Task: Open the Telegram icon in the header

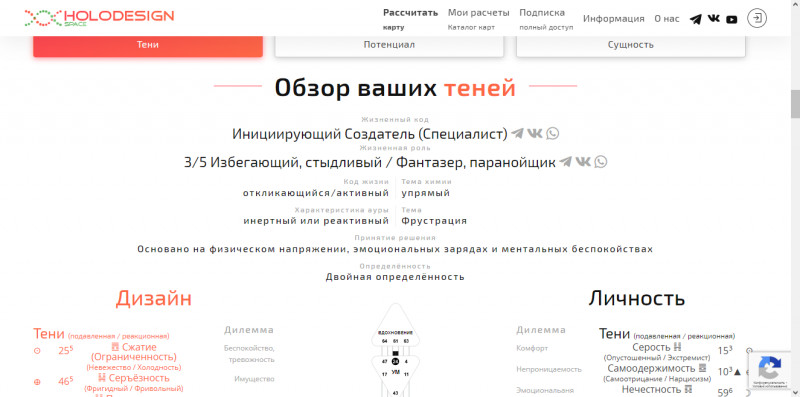Action: pyautogui.click(x=695, y=19)
